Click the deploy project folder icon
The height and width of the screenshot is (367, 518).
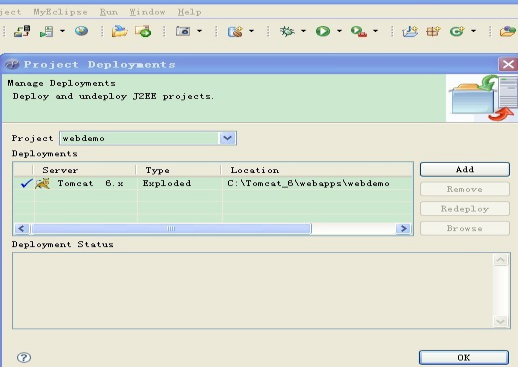pos(119,31)
